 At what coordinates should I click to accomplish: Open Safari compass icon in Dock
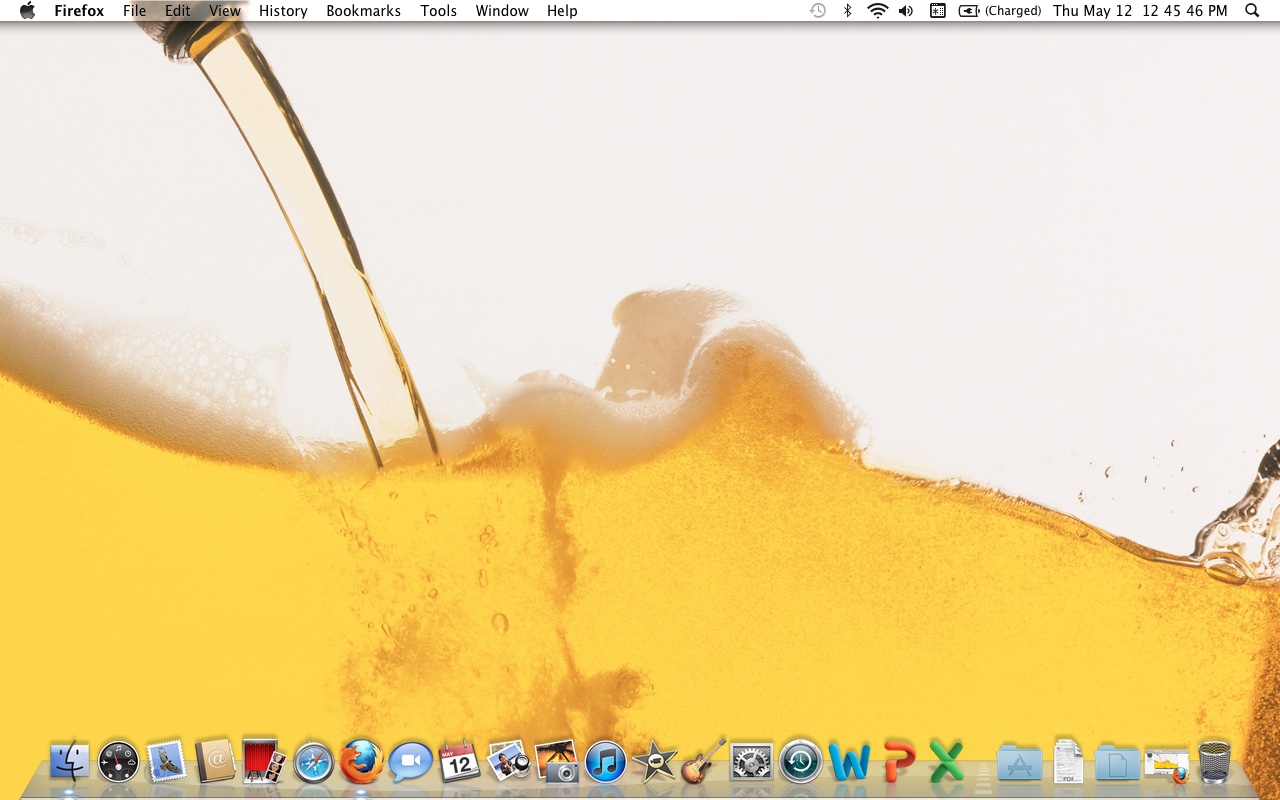313,763
